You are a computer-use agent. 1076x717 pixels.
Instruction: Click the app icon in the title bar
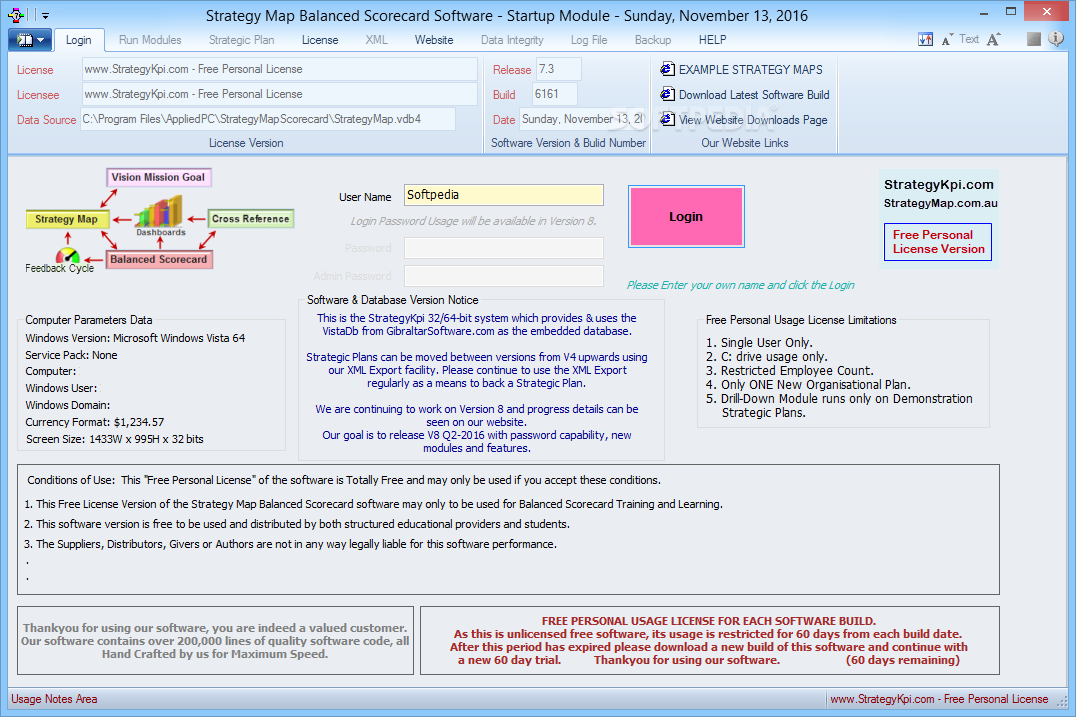(x=16, y=14)
